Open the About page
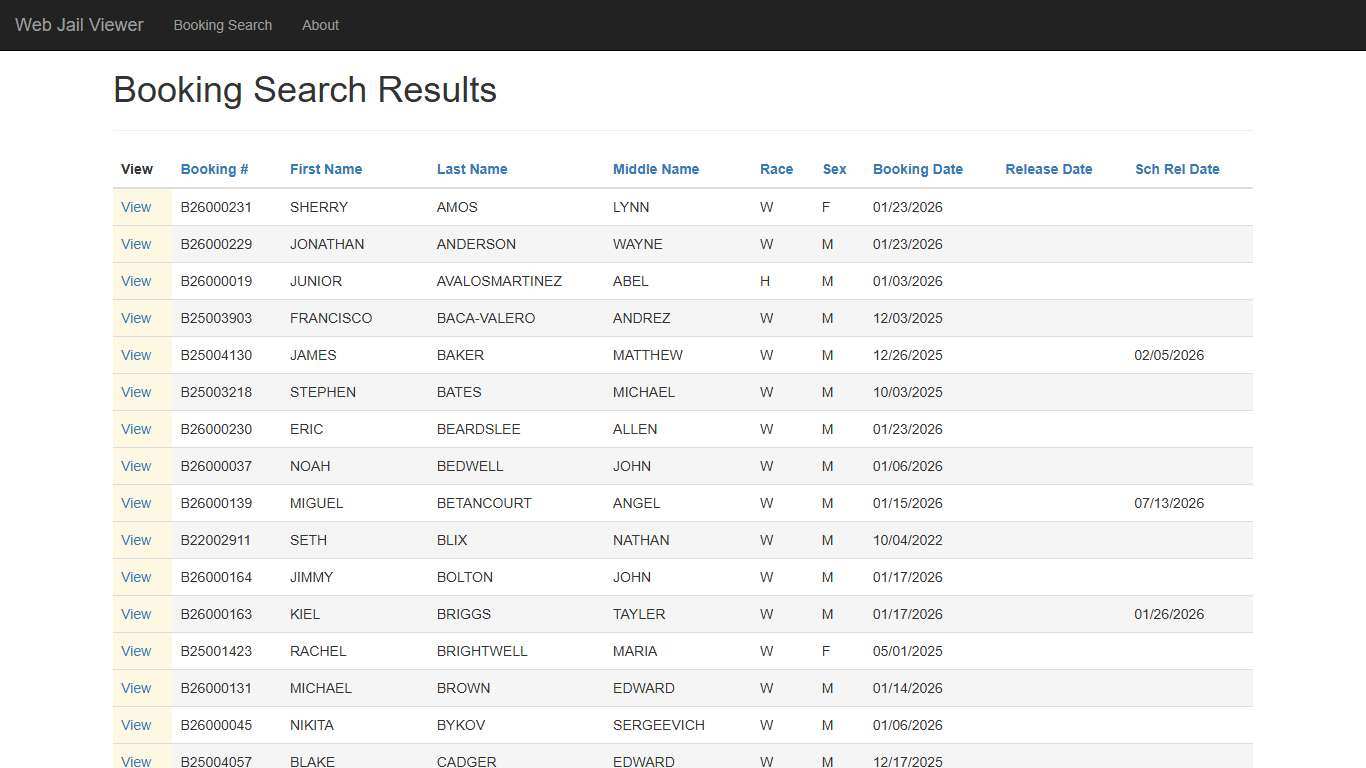This screenshot has width=1366, height=768. coord(320,25)
